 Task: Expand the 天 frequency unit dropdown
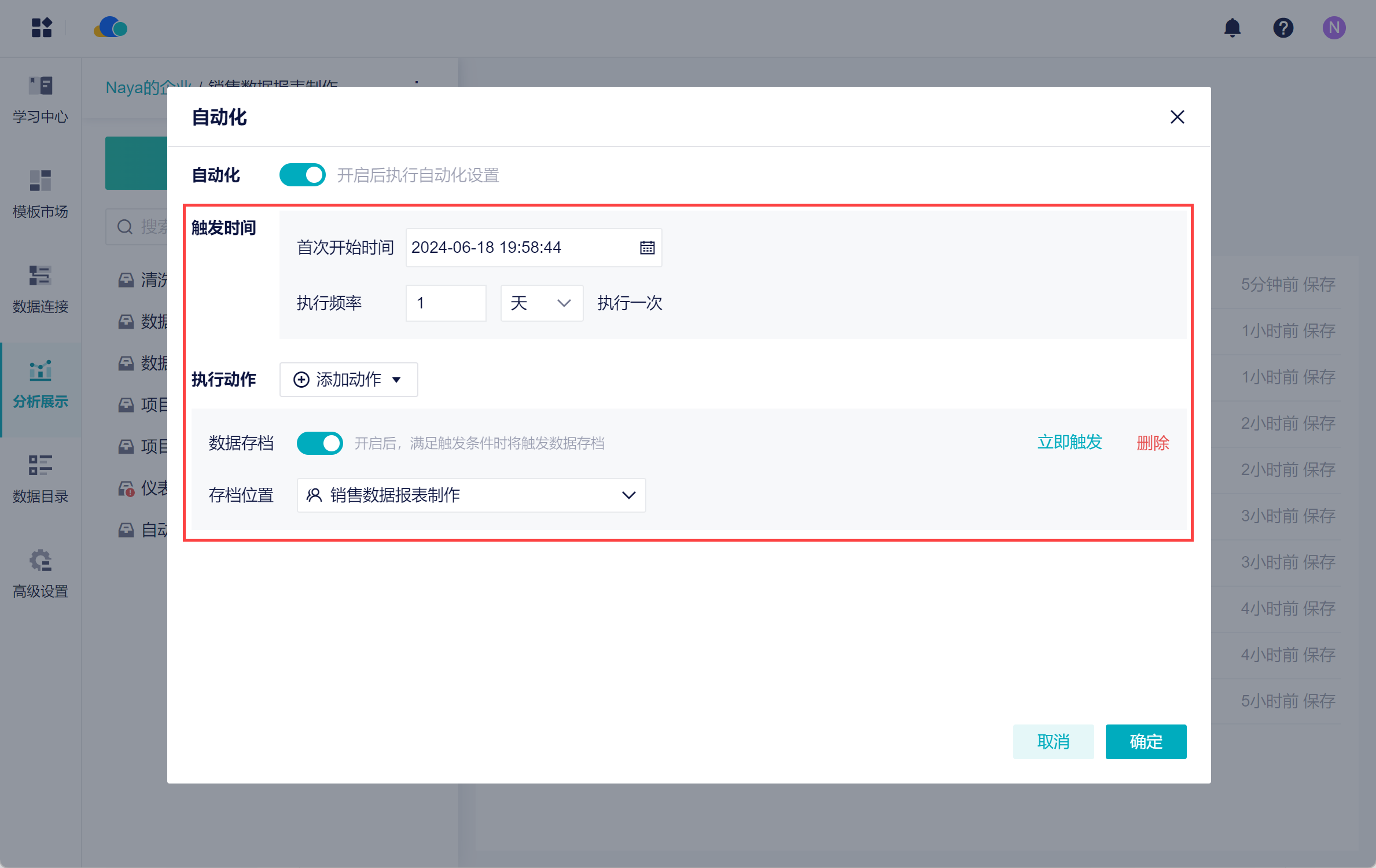[541, 303]
